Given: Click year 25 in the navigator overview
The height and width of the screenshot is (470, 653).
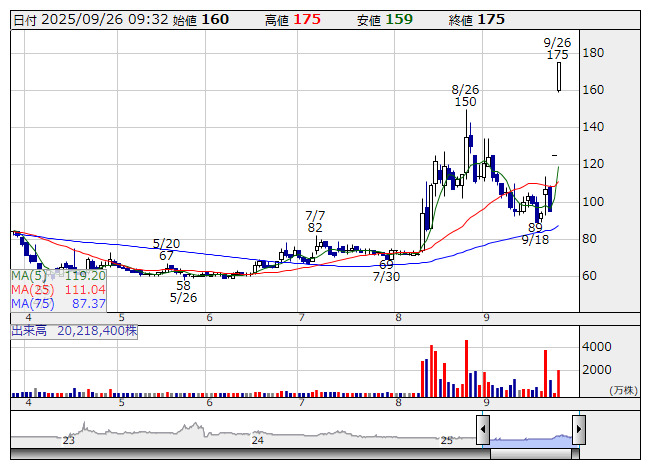Looking at the screenshot, I should point(447,440).
